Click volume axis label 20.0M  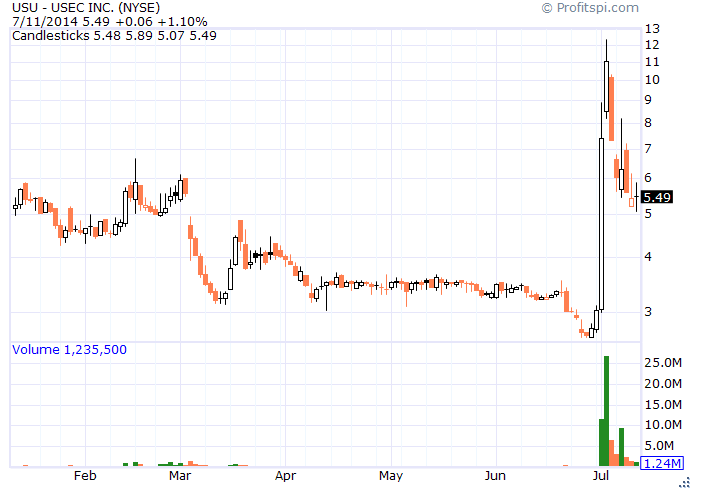tap(663, 384)
